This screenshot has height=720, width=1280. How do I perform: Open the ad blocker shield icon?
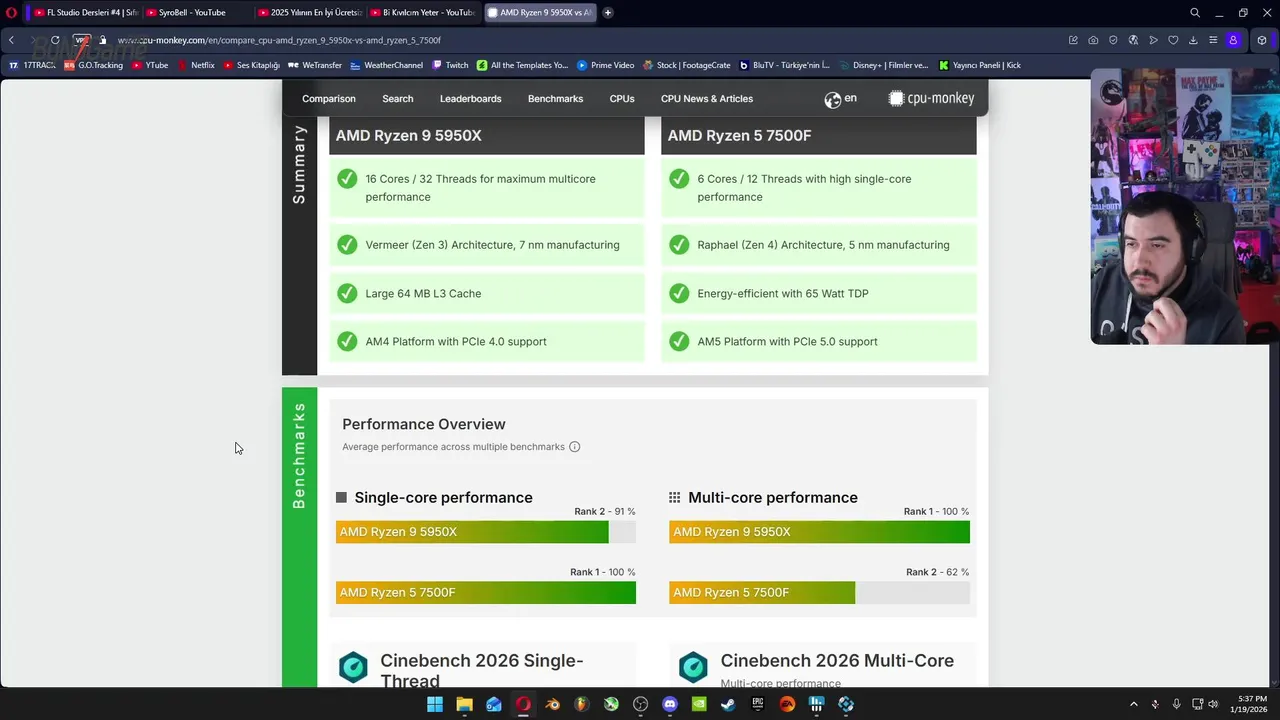(1113, 40)
